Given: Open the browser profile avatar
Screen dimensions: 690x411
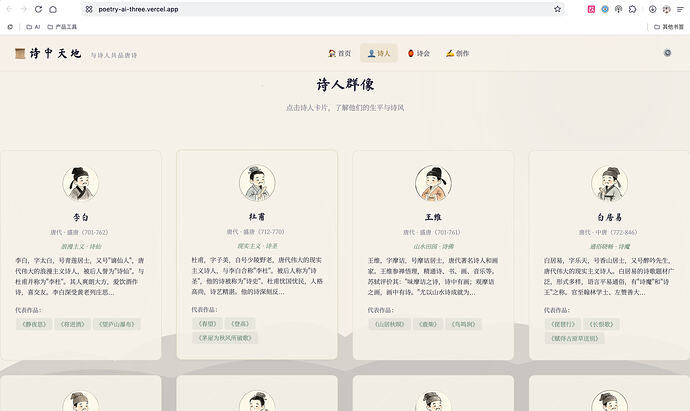Looking at the screenshot, I should coord(667,9).
